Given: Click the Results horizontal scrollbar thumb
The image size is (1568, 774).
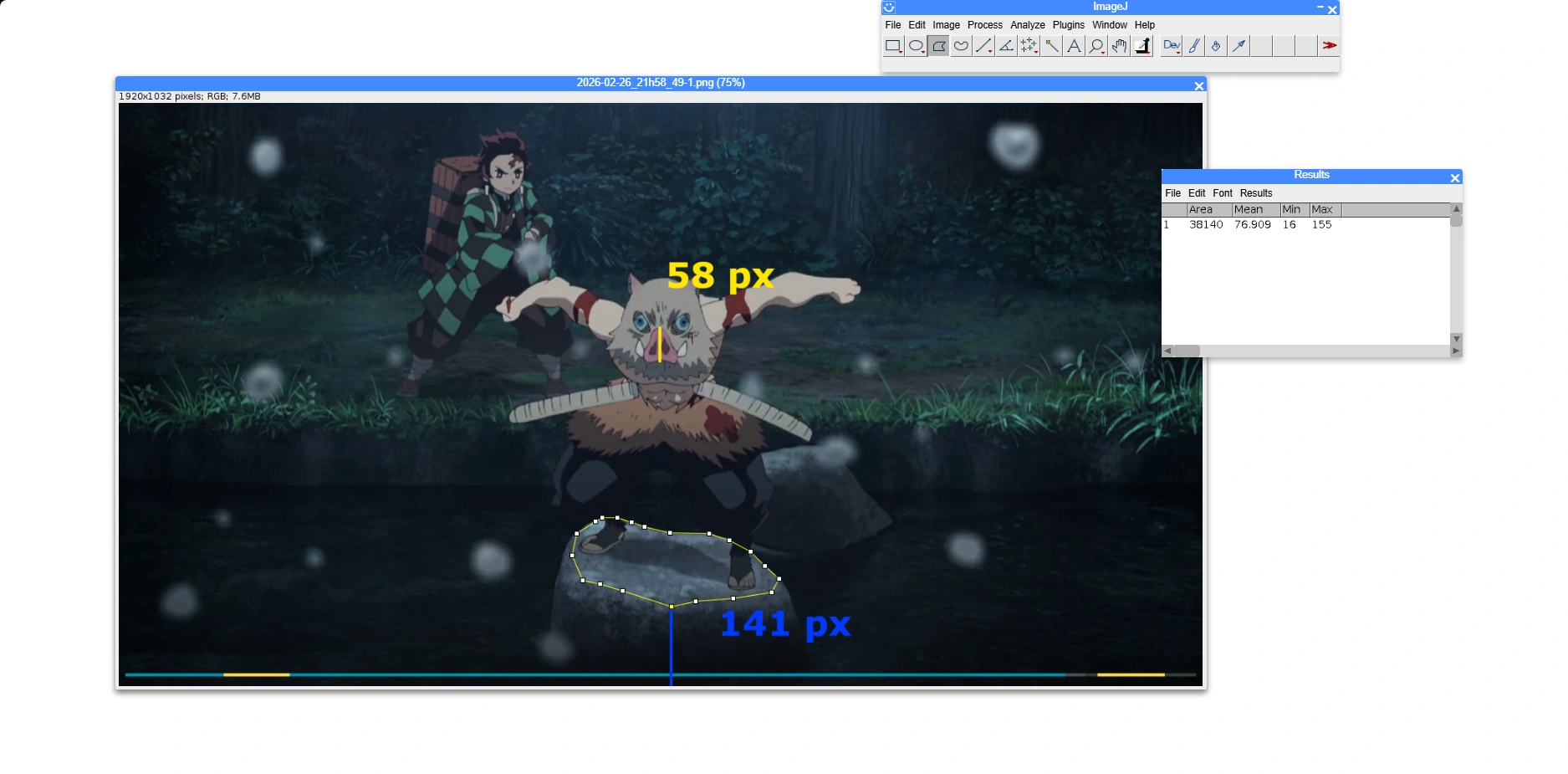Looking at the screenshot, I should [x=1187, y=351].
